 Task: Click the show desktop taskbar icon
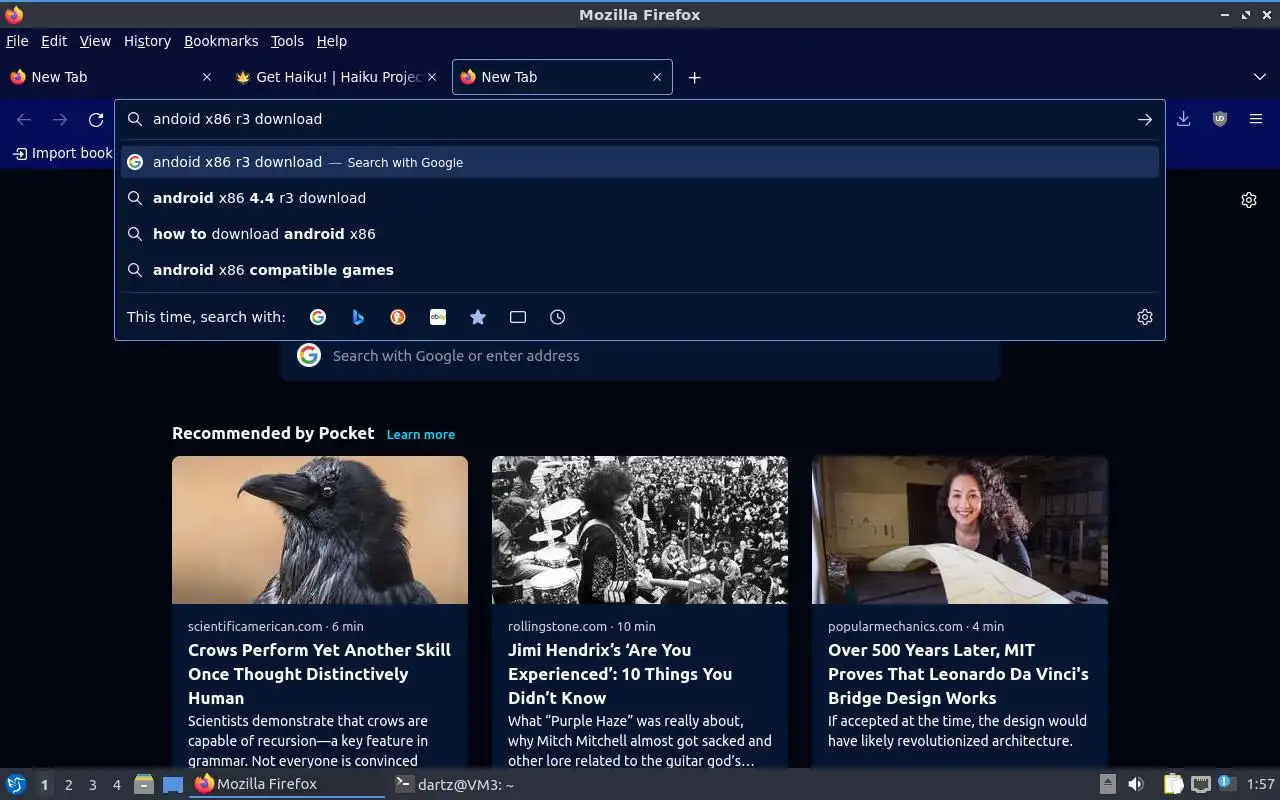coord(173,784)
